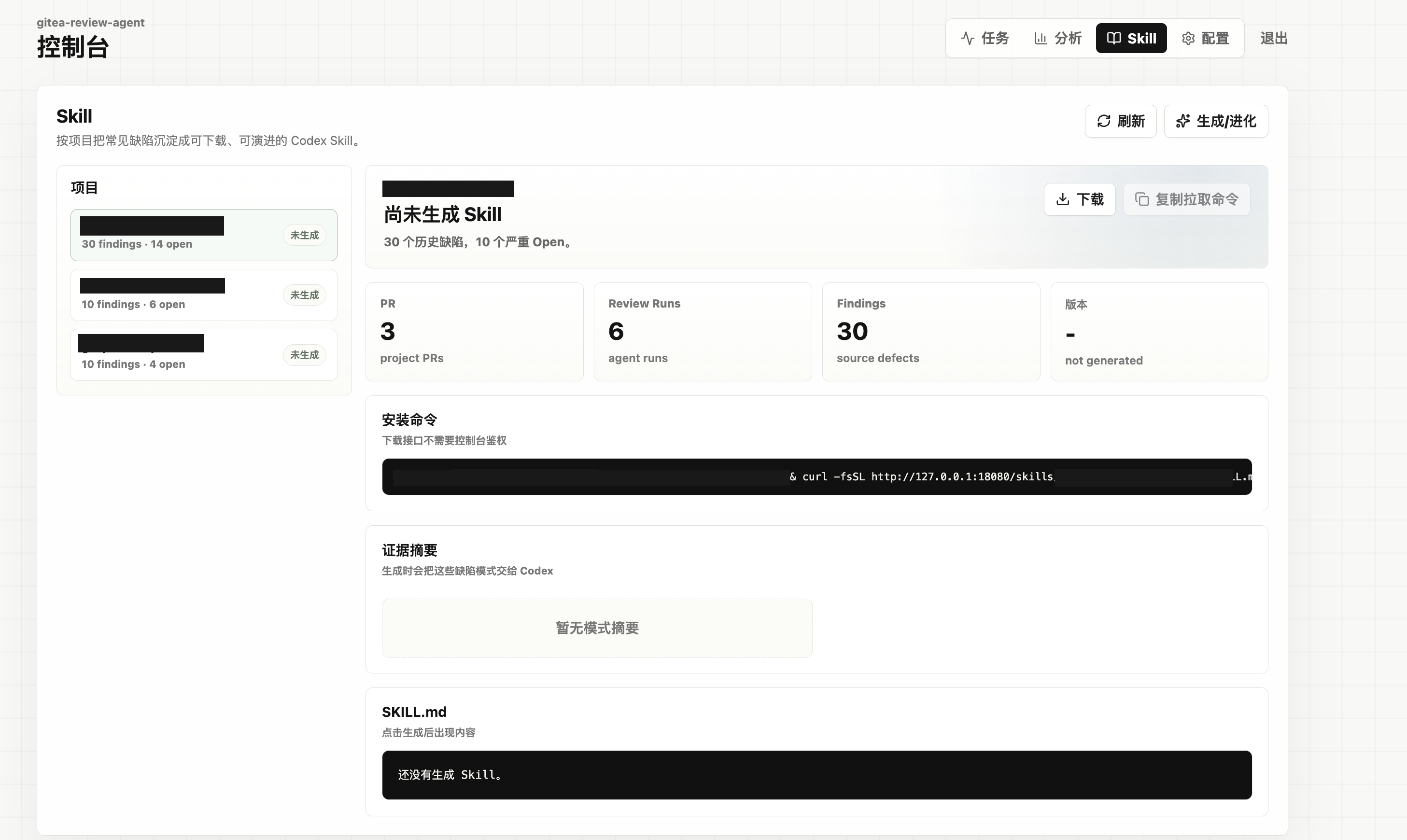Click 未生成 badge on the 4 open project
Image resolution: width=1407 pixels, height=840 pixels.
coord(304,355)
